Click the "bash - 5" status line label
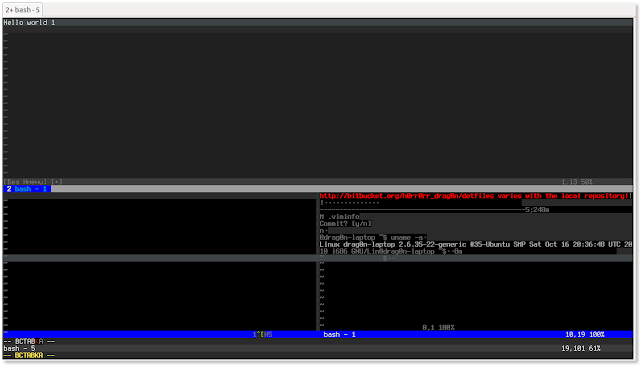This screenshot has width=640, height=365. pyautogui.click(x=19, y=349)
